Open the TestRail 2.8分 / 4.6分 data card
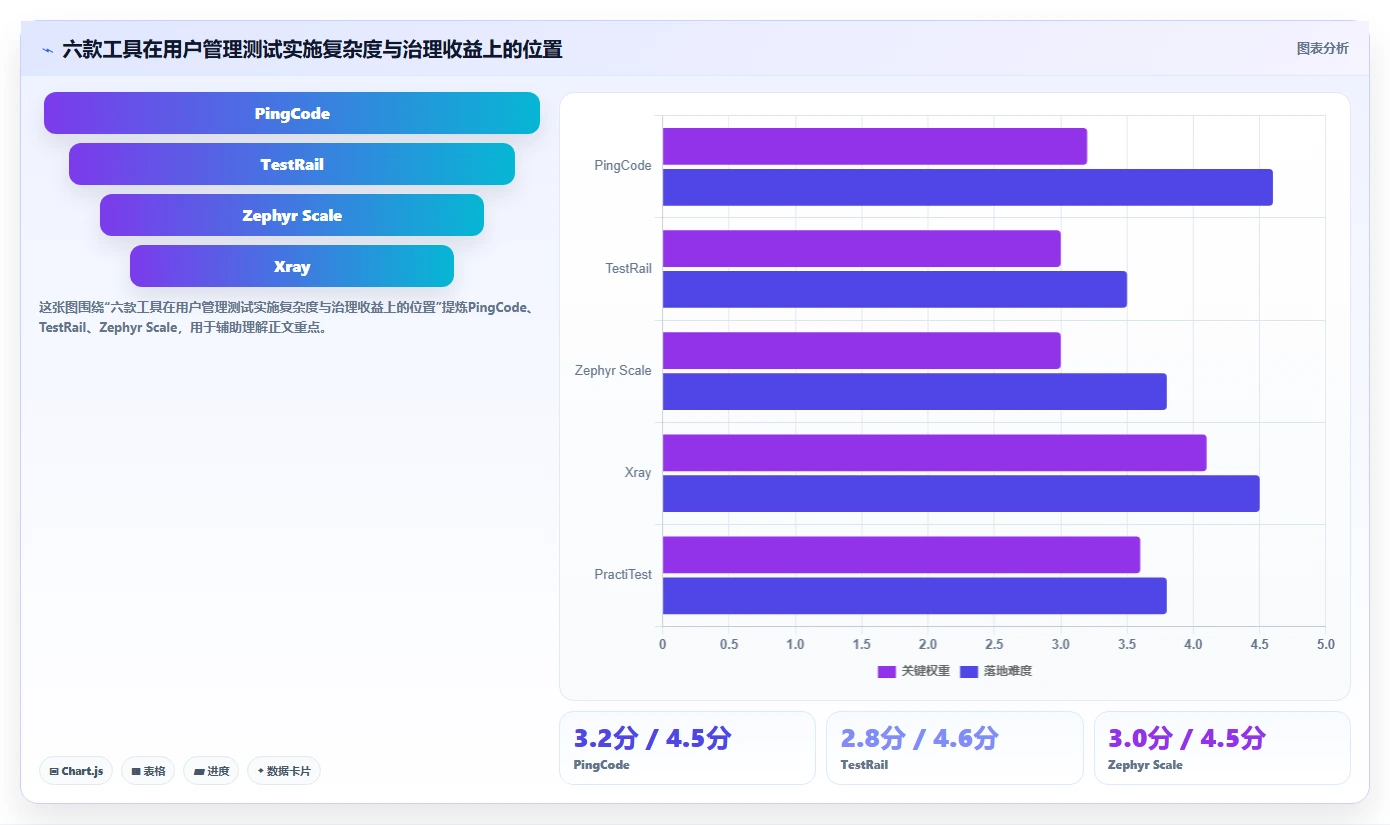1390x825 pixels. pyautogui.click(x=954, y=748)
